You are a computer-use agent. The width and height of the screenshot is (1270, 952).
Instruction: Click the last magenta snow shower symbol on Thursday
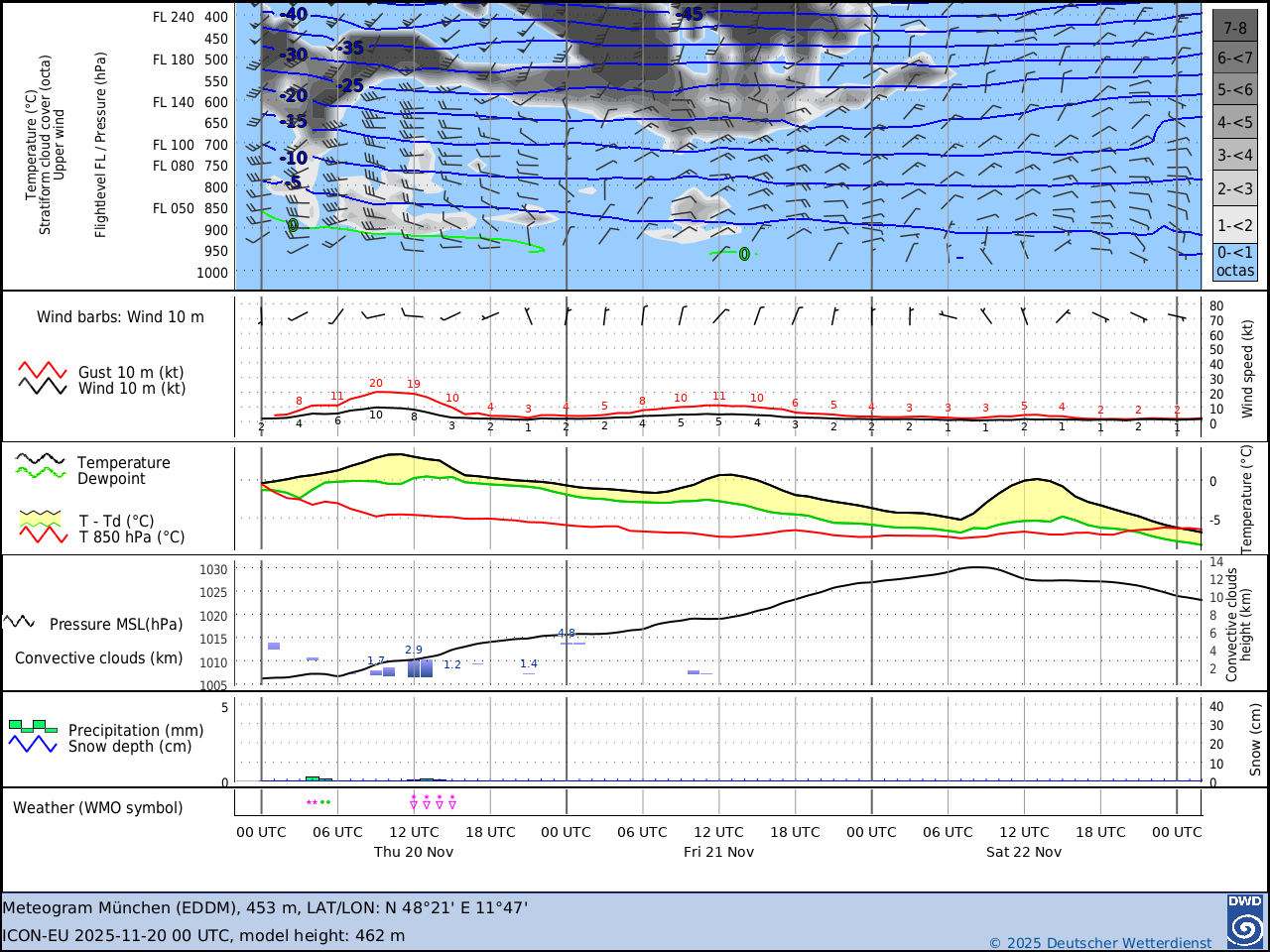(x=452, y=802)
